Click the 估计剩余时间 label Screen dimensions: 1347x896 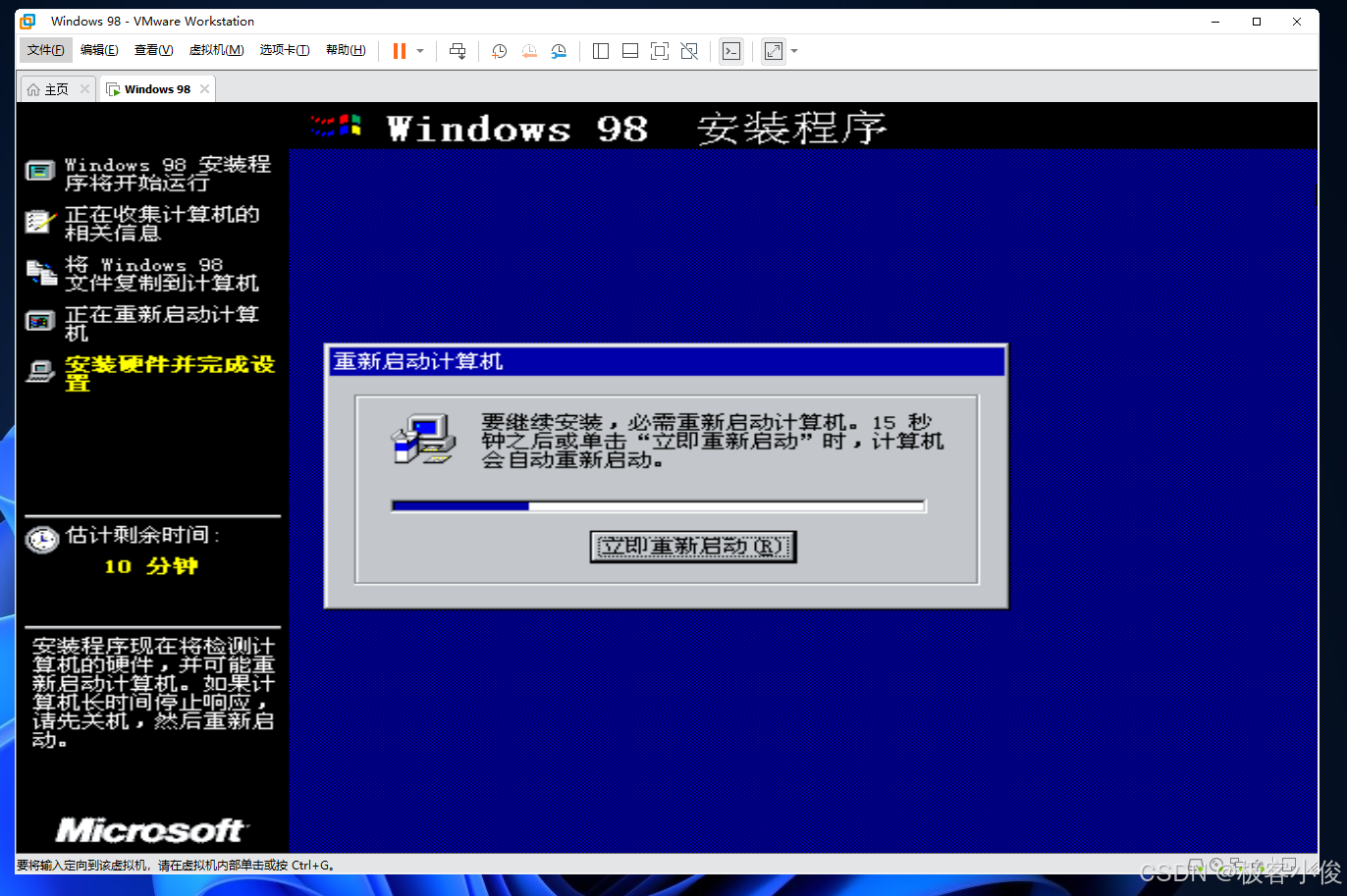[x=143, y=535]
